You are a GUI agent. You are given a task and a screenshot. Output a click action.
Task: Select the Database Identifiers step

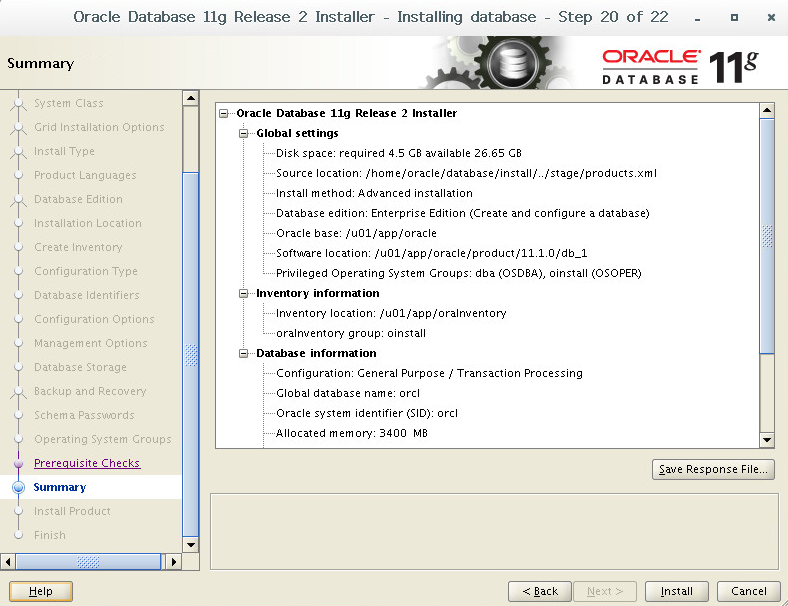click(87, 295)
